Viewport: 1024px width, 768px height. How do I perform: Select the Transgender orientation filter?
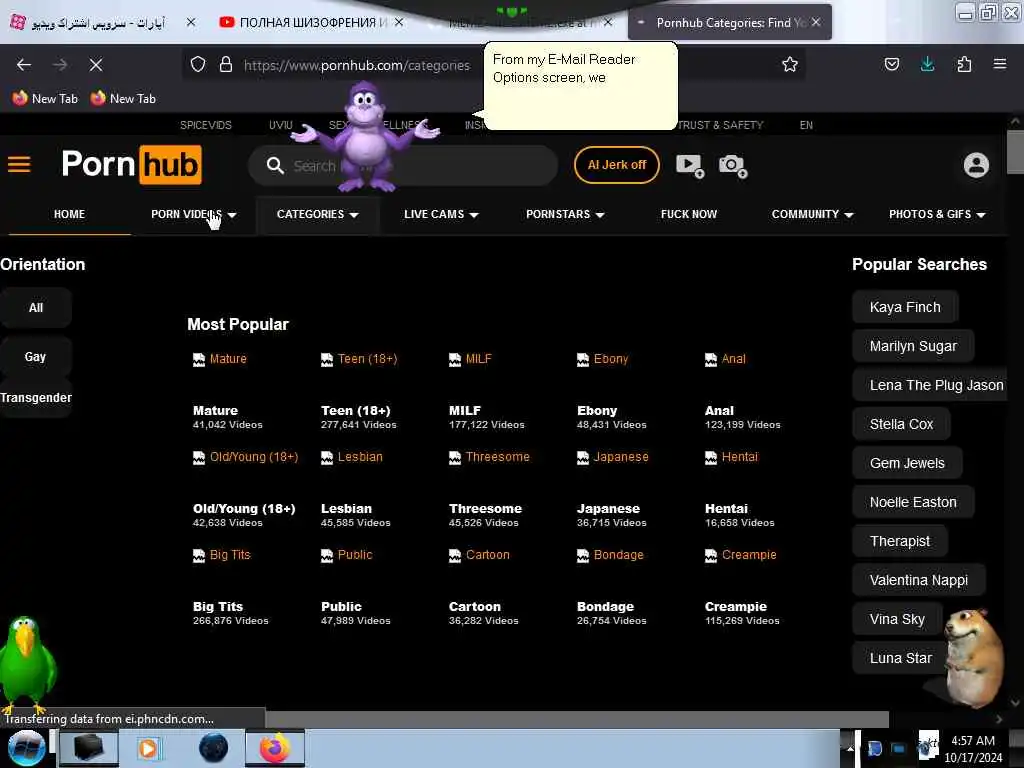(36, 398)
